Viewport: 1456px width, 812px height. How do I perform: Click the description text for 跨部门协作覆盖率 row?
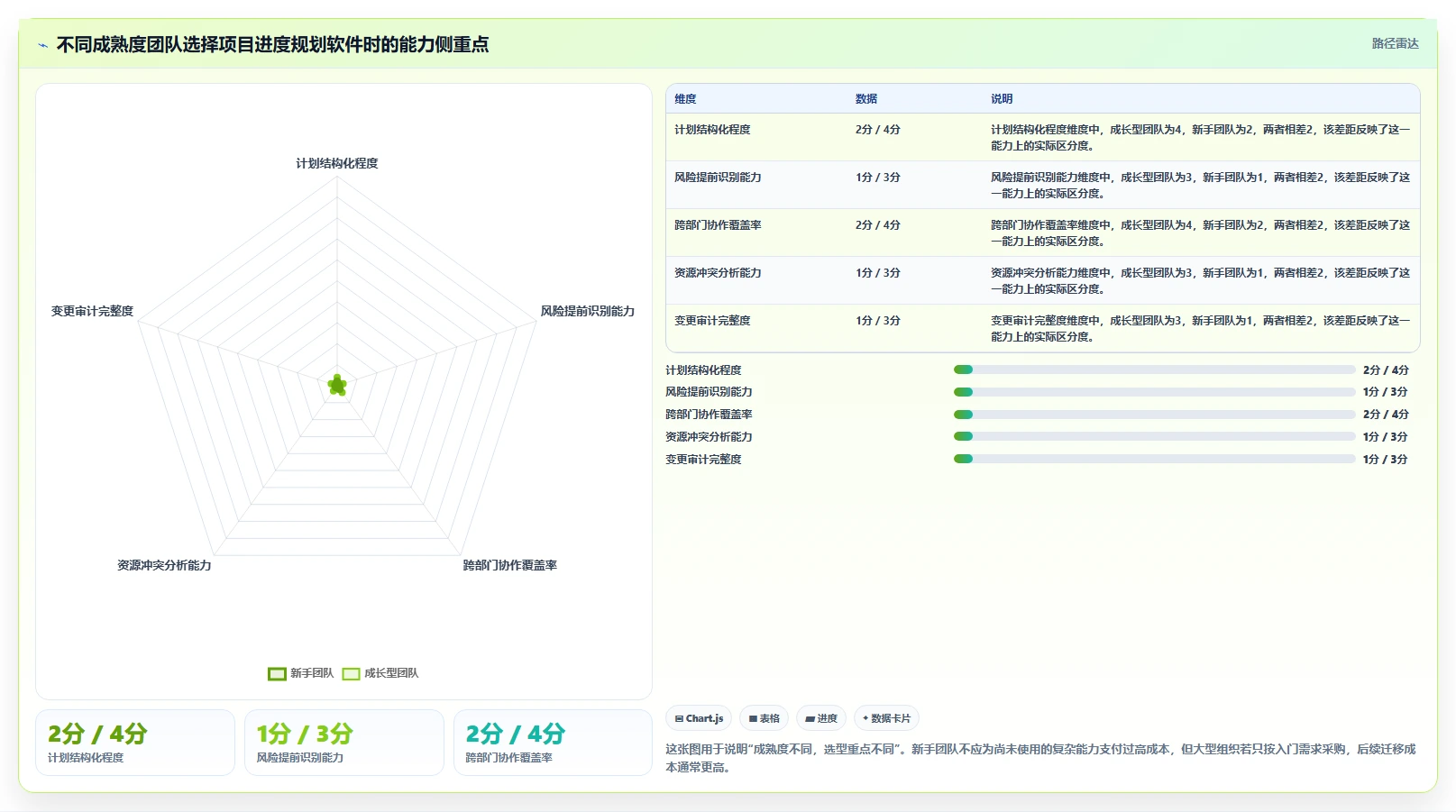(1200, 233)
